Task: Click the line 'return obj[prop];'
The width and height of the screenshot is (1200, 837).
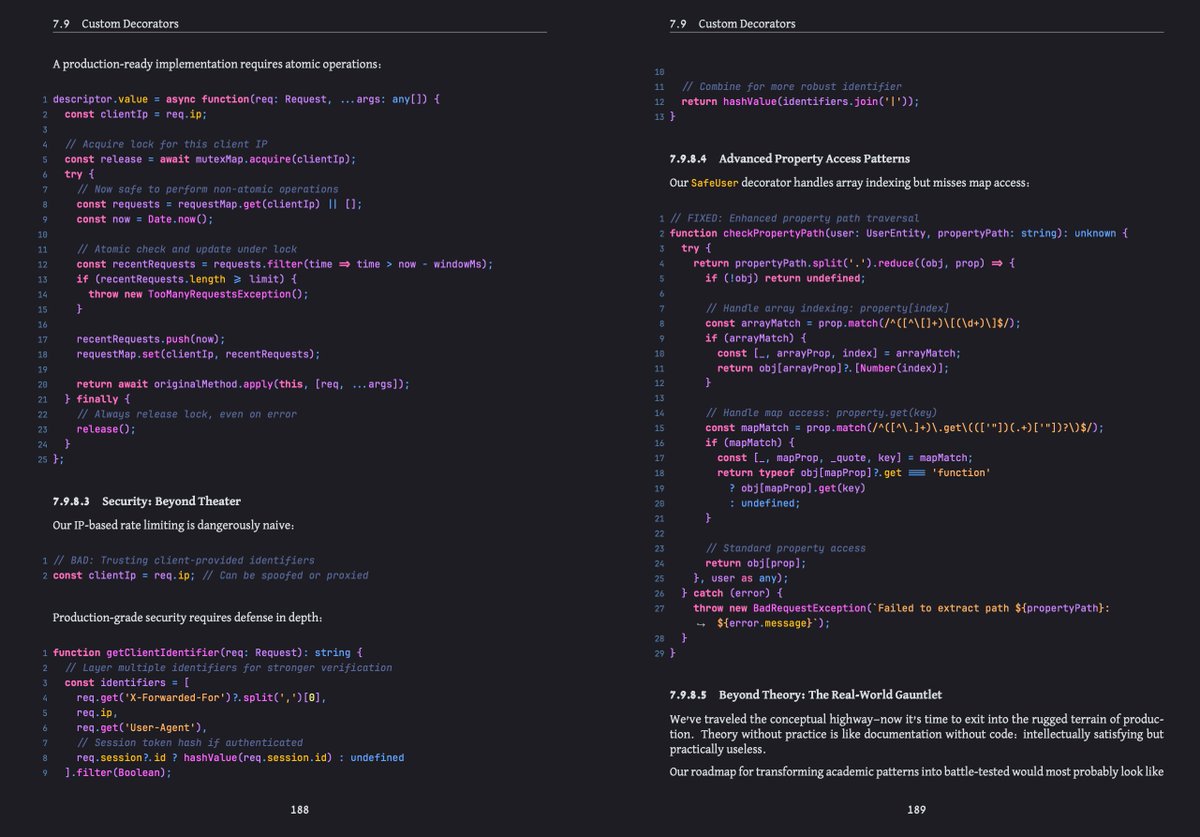Action: coord(755,563)
